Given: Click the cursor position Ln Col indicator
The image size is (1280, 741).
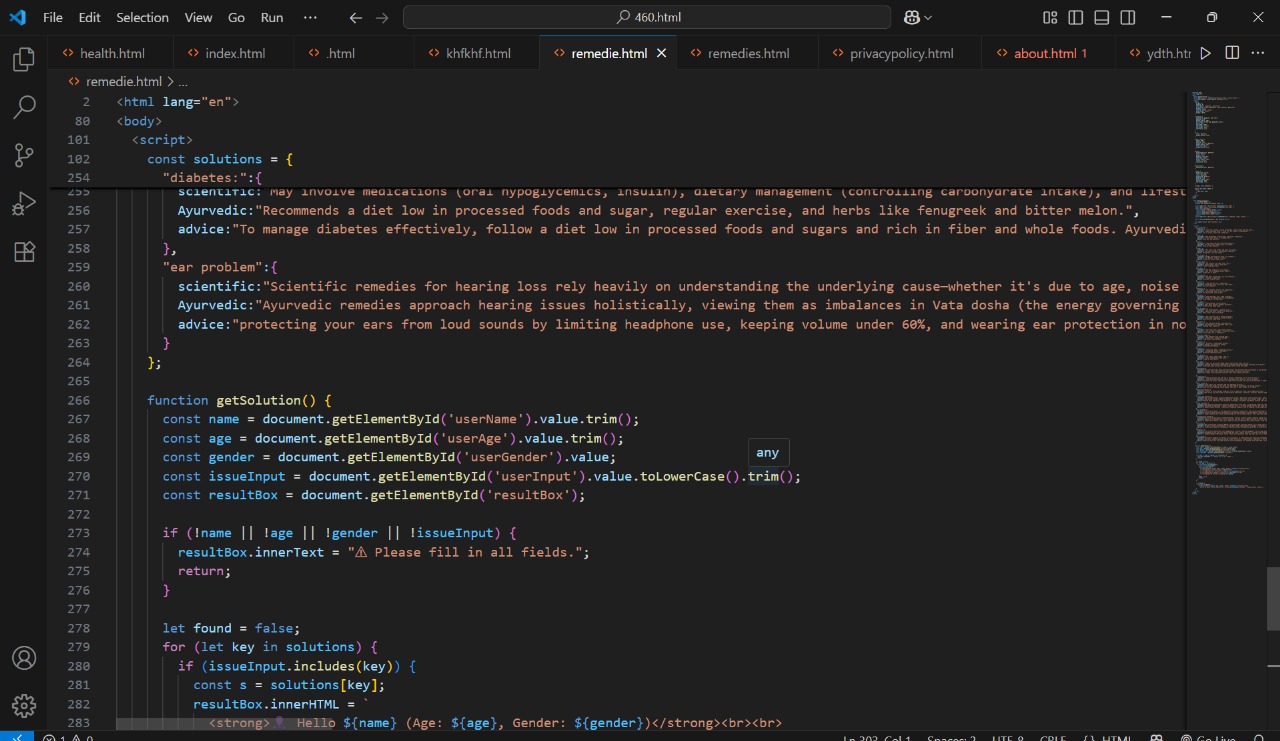Looking at the screenshot, I should [x=876, y=738].
